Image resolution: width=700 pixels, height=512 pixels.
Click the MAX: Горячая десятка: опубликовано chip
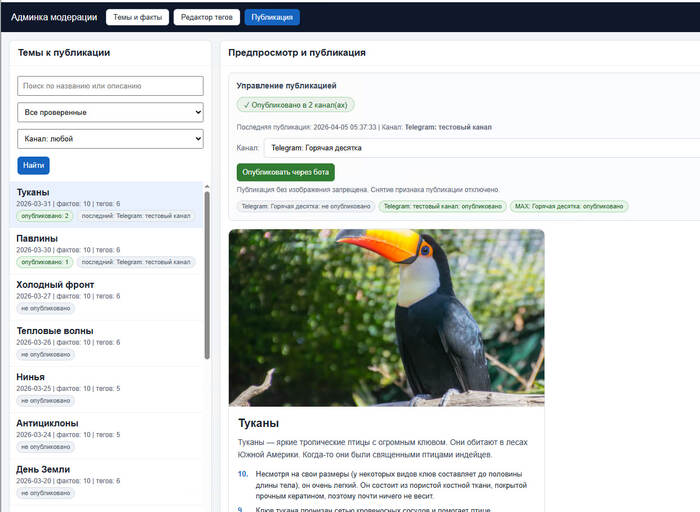tap(569, 206)
